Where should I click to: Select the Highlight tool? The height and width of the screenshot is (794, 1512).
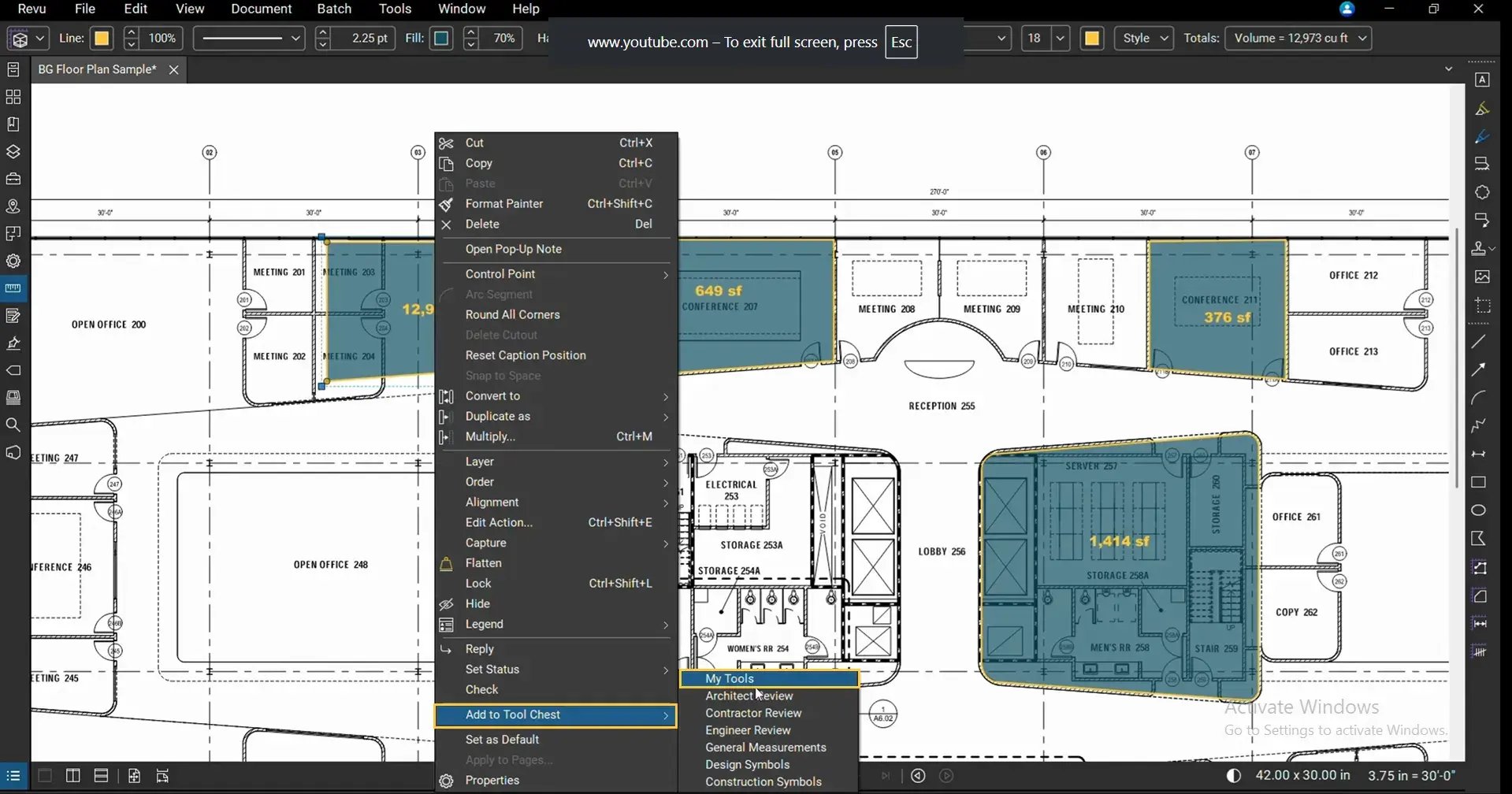[1482, 109]
